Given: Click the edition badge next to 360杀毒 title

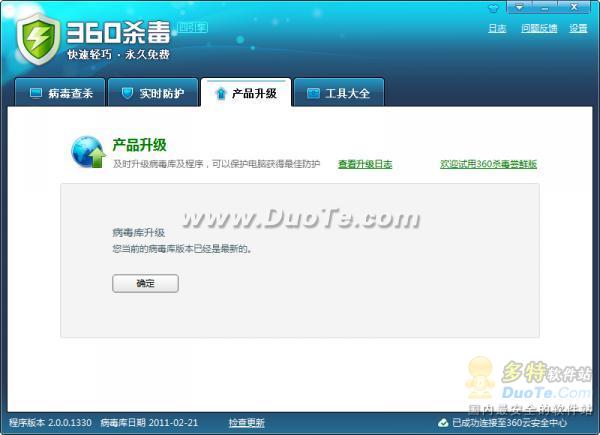Looking at the screenshot, I should [x=193, y=28].
